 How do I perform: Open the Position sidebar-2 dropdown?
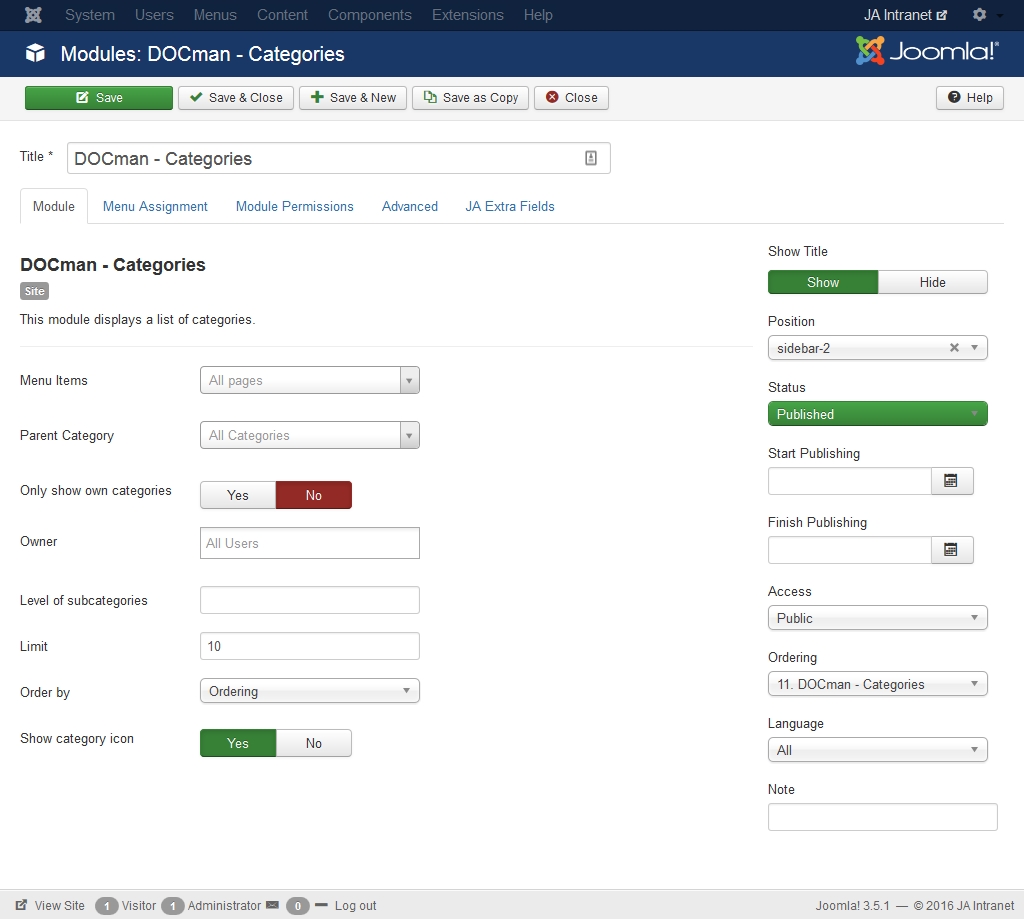tap(878, 347)
